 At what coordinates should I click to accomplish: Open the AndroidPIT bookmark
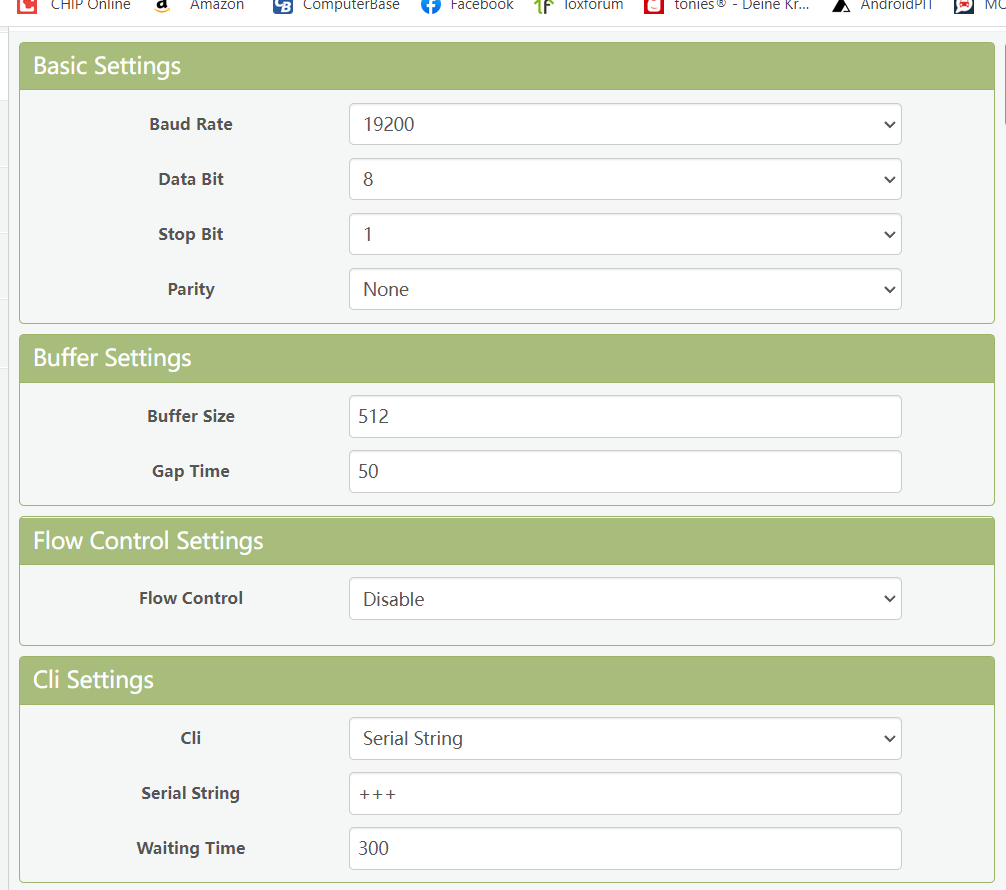(x=882, y=6)
